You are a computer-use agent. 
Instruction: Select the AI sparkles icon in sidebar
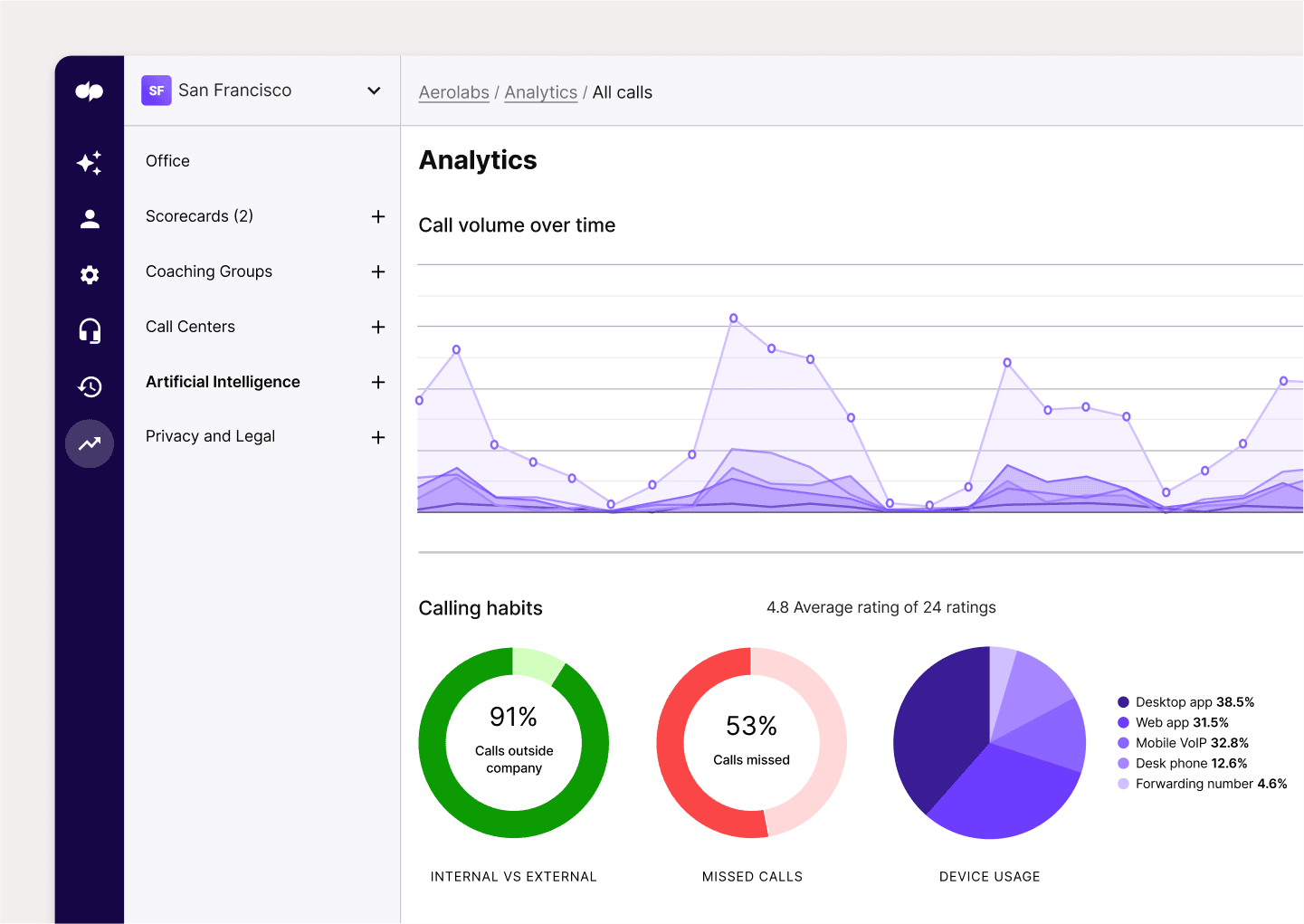tap(89, 163)
